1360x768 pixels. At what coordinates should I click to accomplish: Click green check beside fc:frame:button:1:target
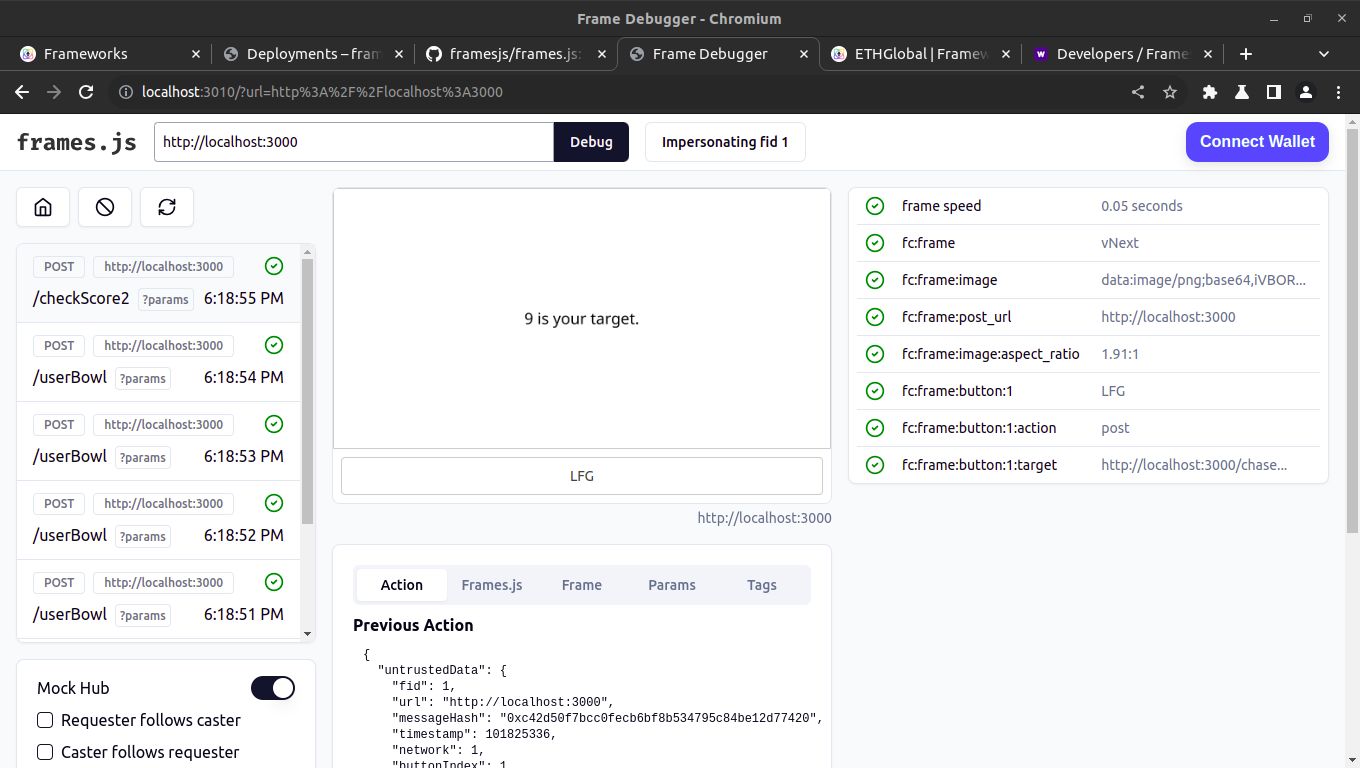[875, 465]
